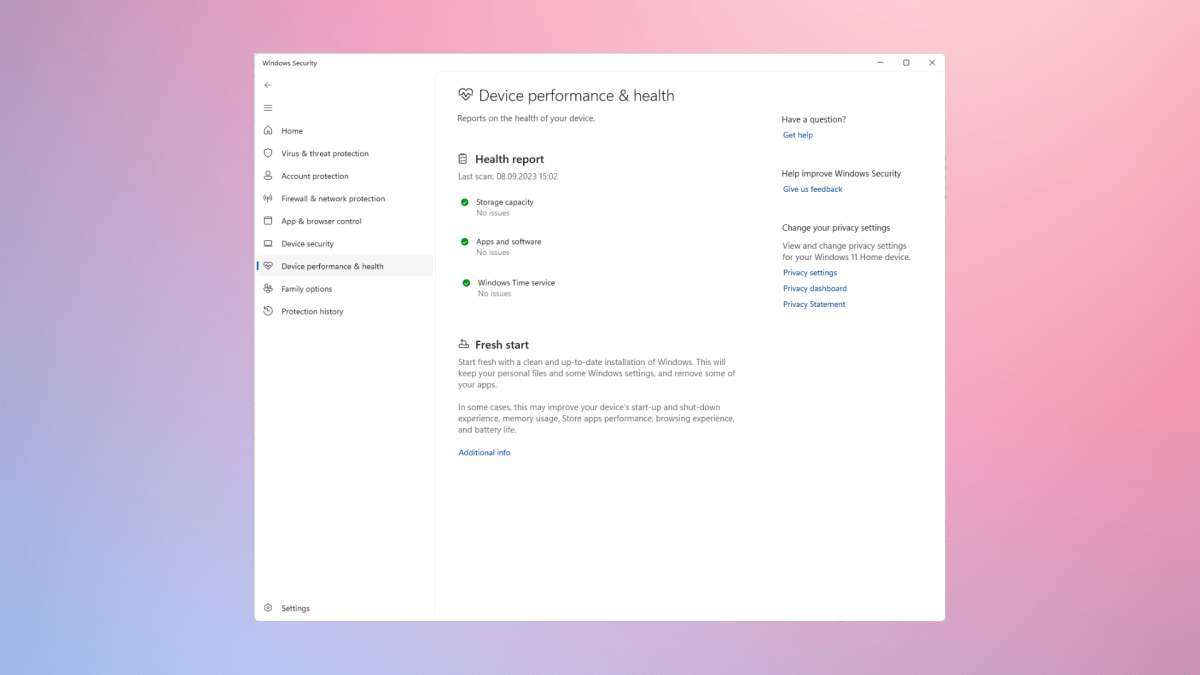Image resolution: width=1200 pixels, height=675 pixels.
Task: Click Give us feedback link
Action: click(x=813, y=189)
